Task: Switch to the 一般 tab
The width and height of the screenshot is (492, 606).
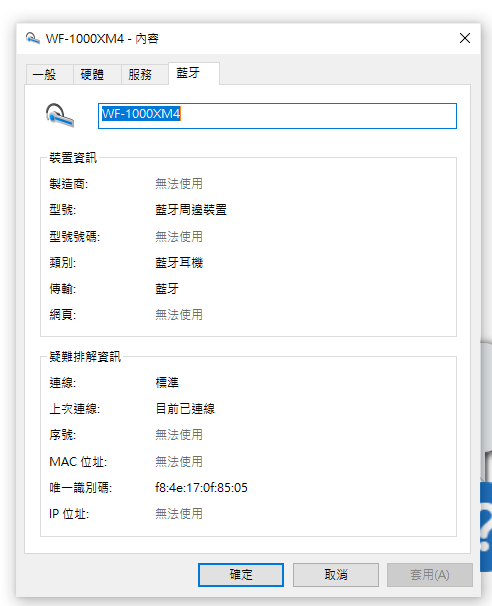Action: pyautogui.click(x=49, y=74)
